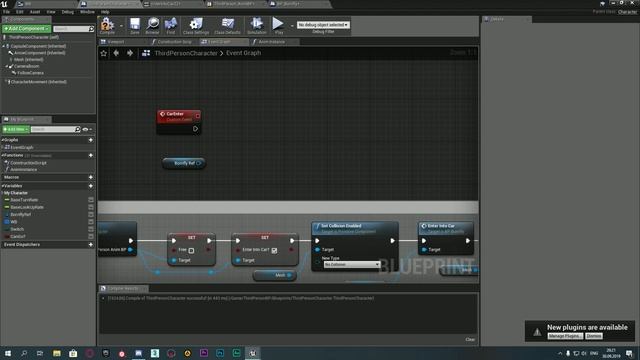Switch to the Viewport tab

(x=116, y=42)
